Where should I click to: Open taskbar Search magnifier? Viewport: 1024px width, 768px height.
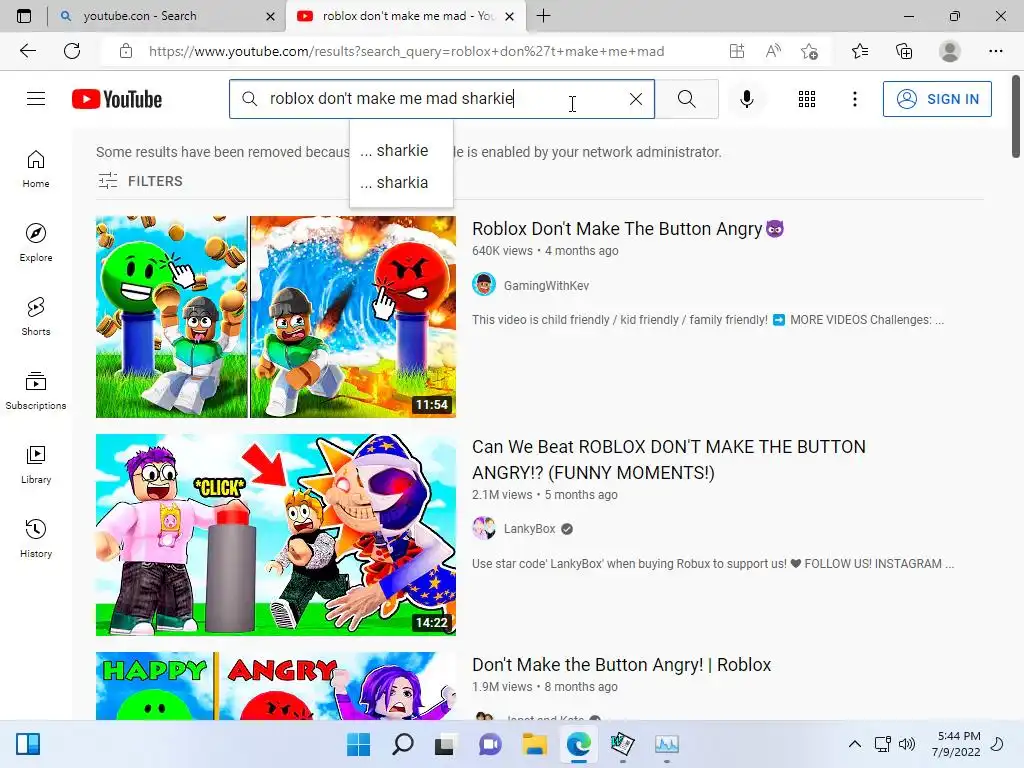[x=402, y=744]
